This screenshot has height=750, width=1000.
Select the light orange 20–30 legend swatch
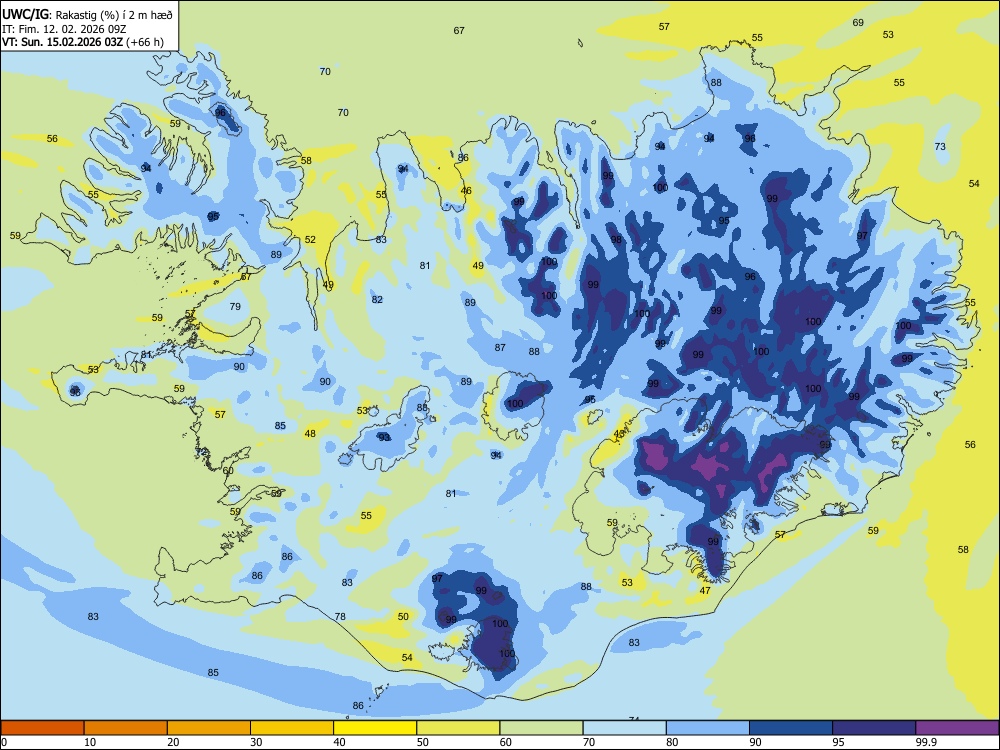(x=209, y=728)
